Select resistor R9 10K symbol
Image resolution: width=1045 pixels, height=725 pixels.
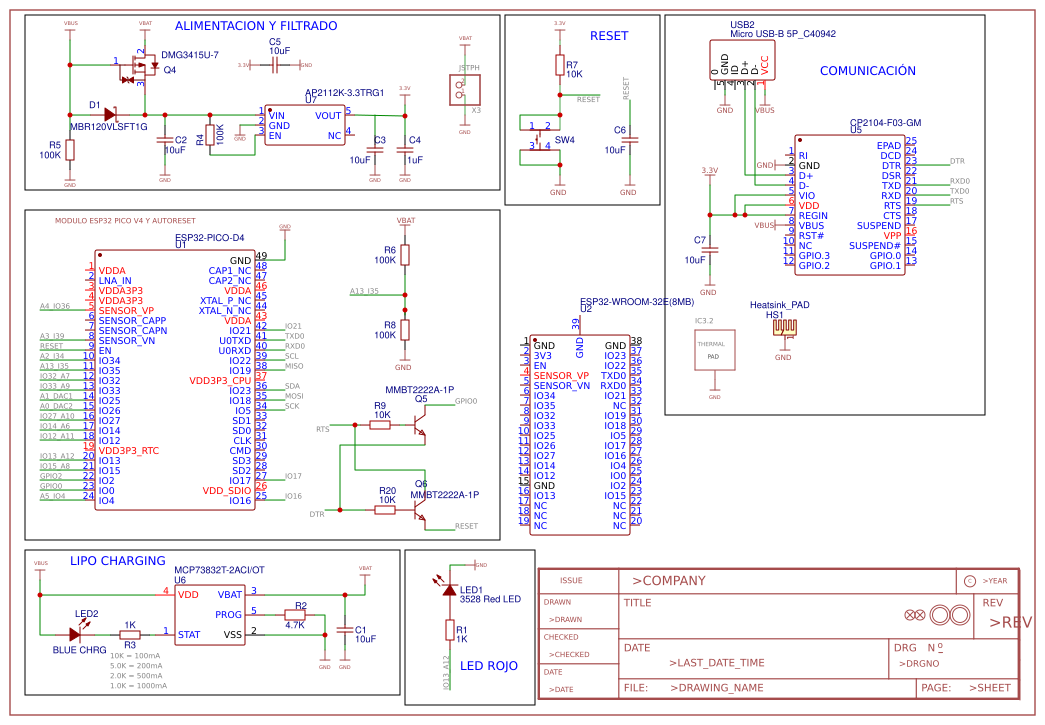tap(380, 424)
